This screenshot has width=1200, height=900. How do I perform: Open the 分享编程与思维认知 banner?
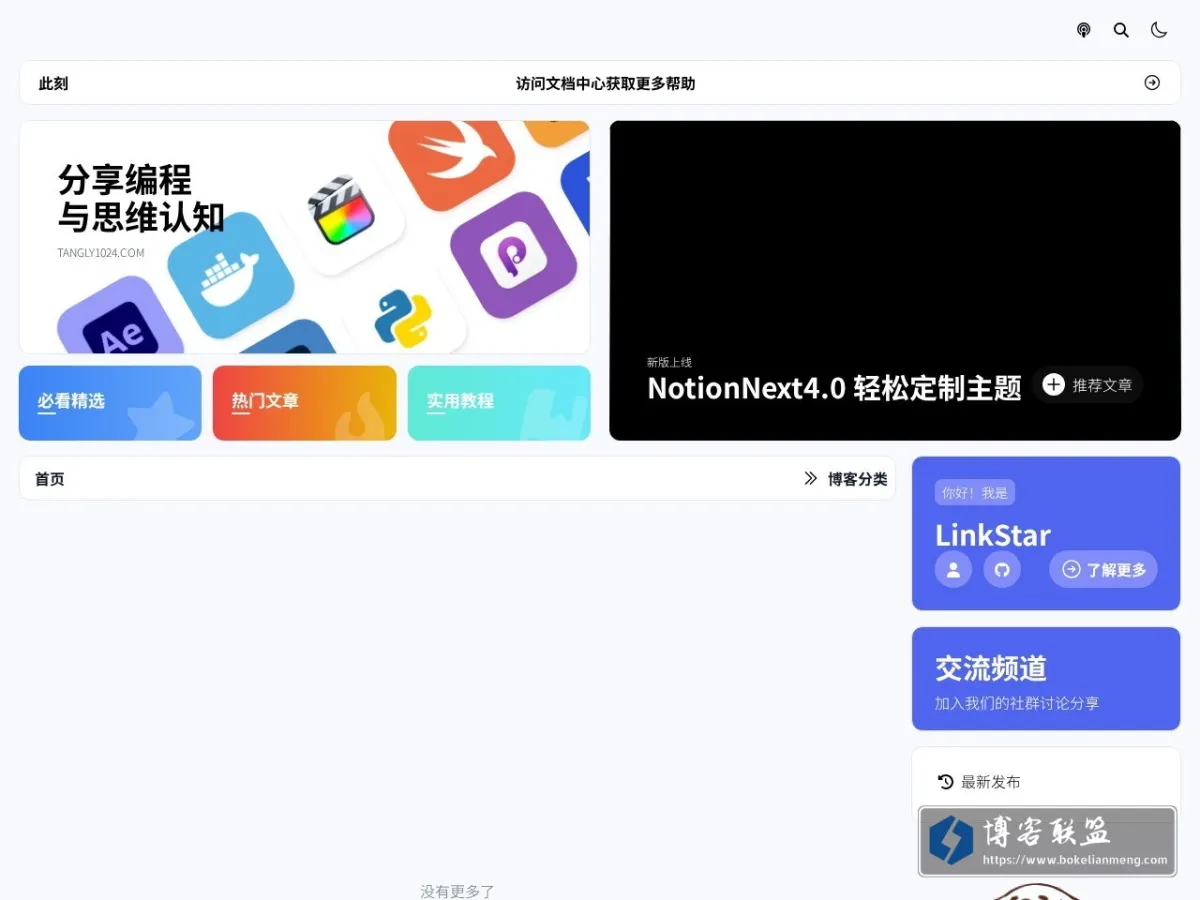tap(304, 237)
